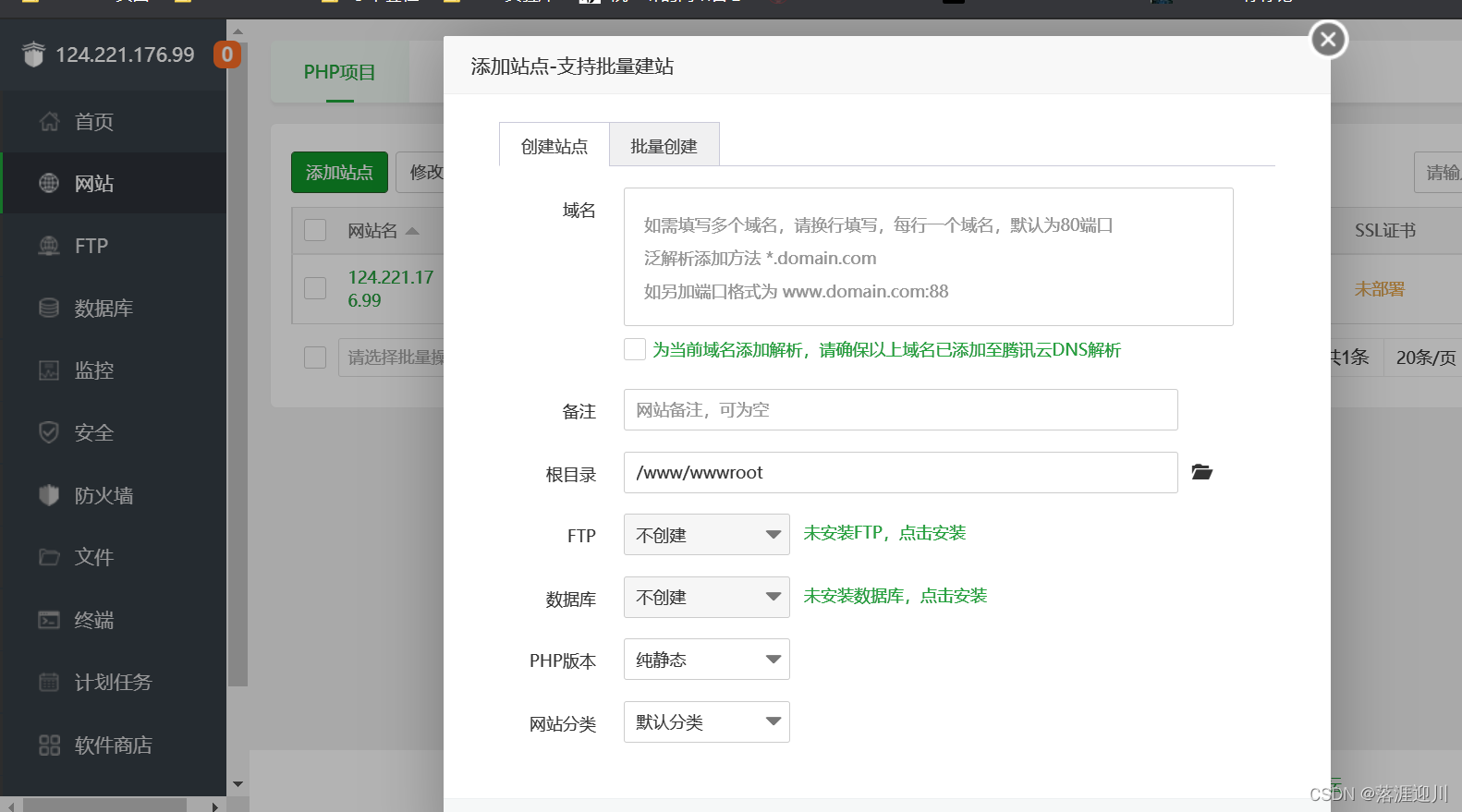Click the 未安装FTP，点击安装 link
The height and width of the screenshot is (812, 1462).
pos(884,533)
